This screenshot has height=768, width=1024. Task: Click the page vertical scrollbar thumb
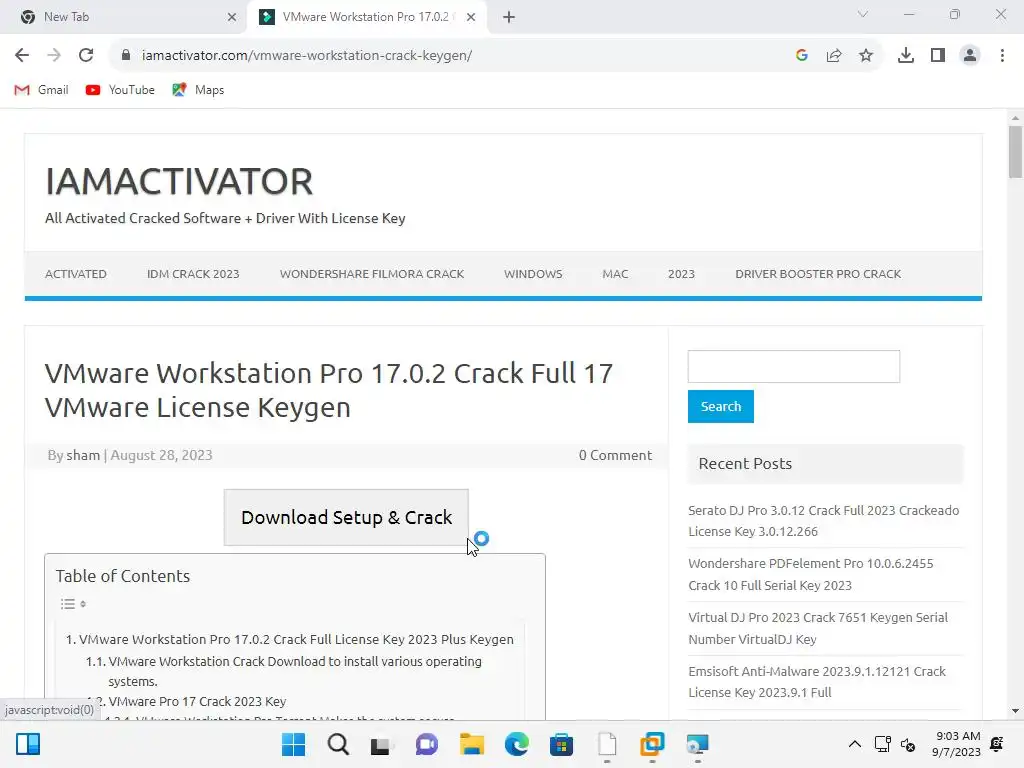coord(1015,152)
